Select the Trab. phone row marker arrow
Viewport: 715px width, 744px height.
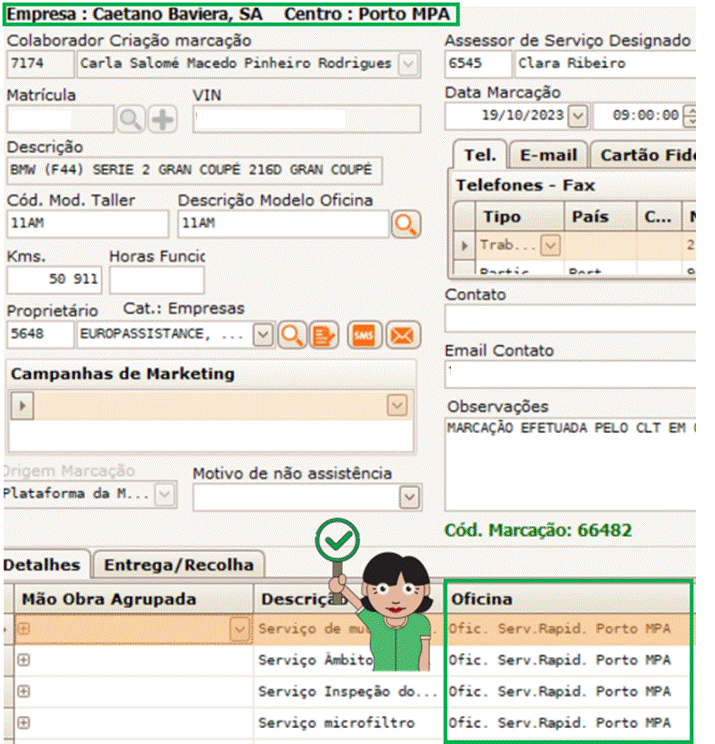pos(464,245)
